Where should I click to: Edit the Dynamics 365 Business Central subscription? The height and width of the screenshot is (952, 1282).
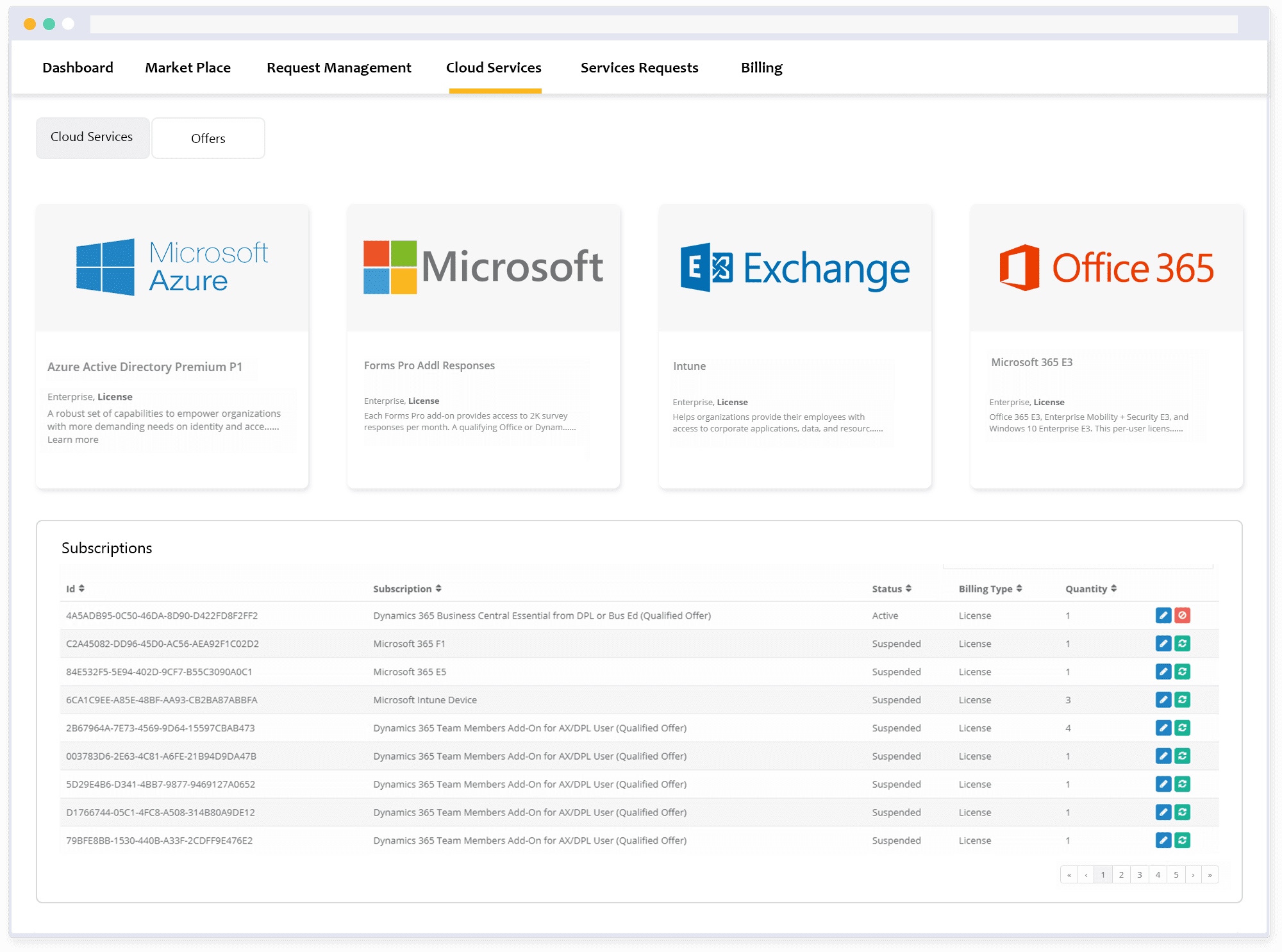coord(1163,615)
